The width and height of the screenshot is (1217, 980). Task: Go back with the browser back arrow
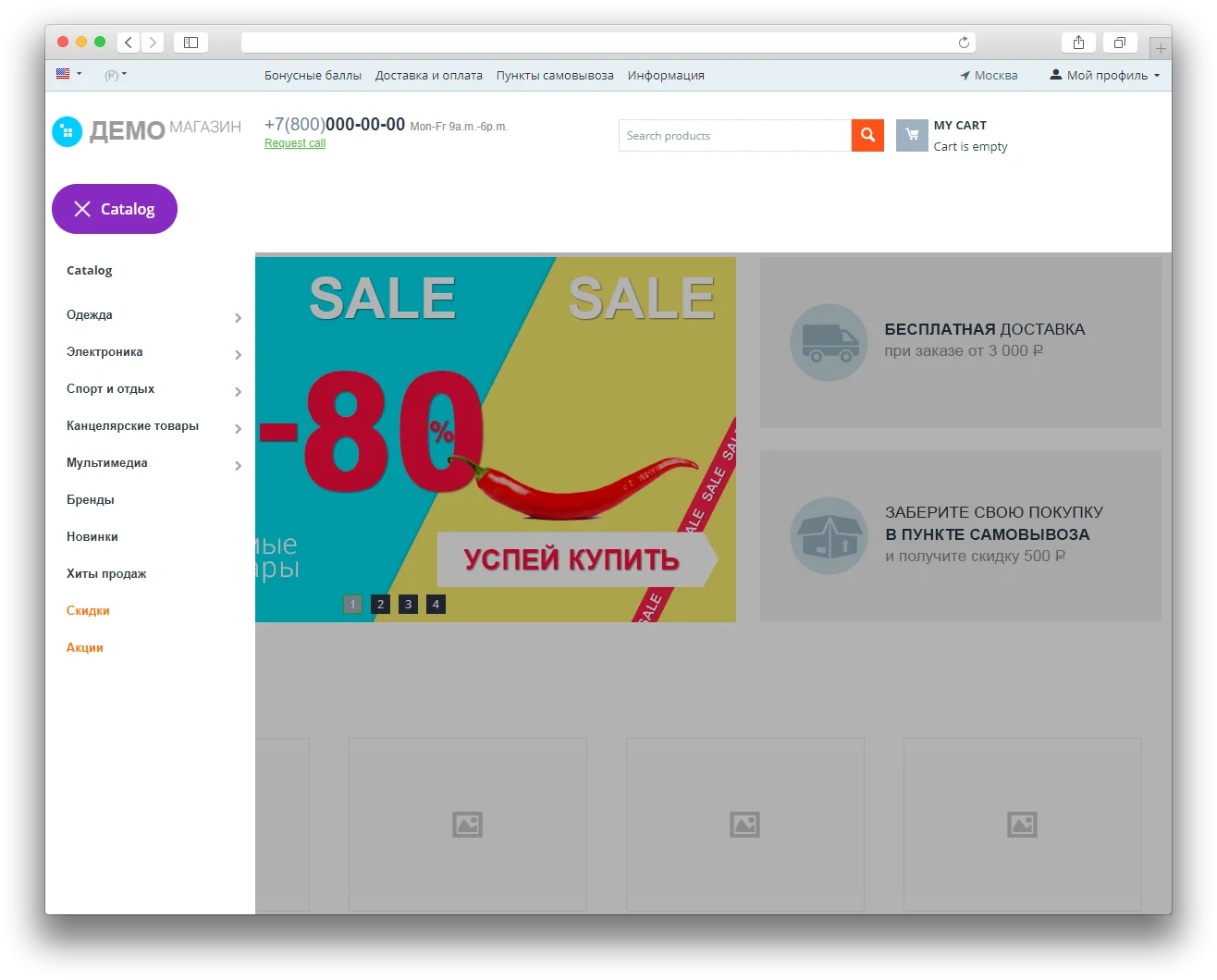[129, 43]
